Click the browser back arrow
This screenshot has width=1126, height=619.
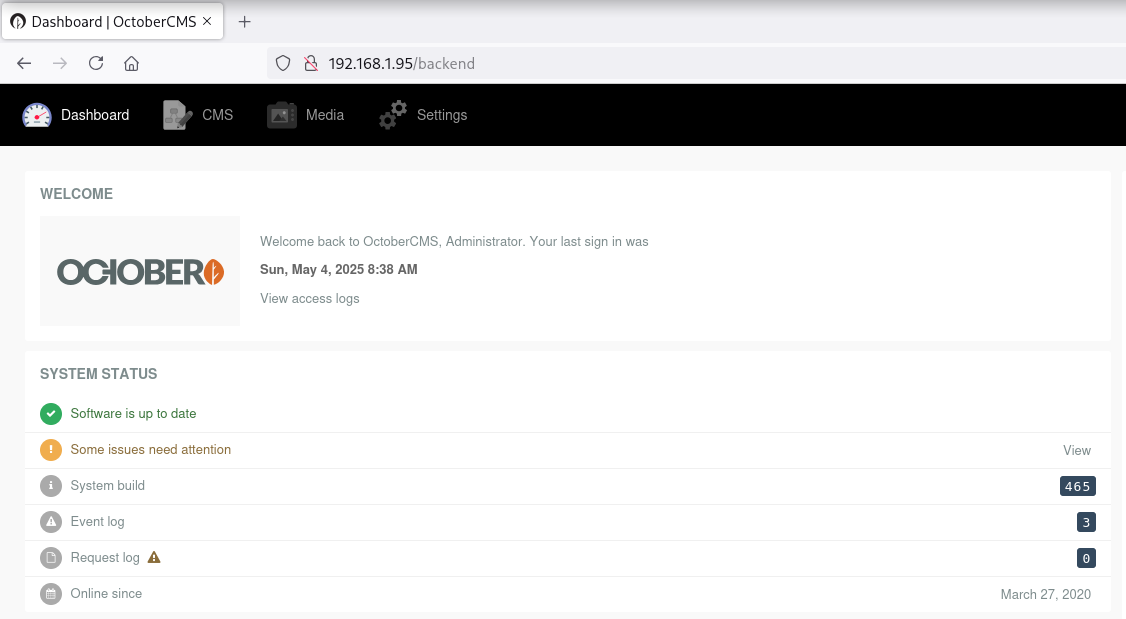(x=25, y=63)
